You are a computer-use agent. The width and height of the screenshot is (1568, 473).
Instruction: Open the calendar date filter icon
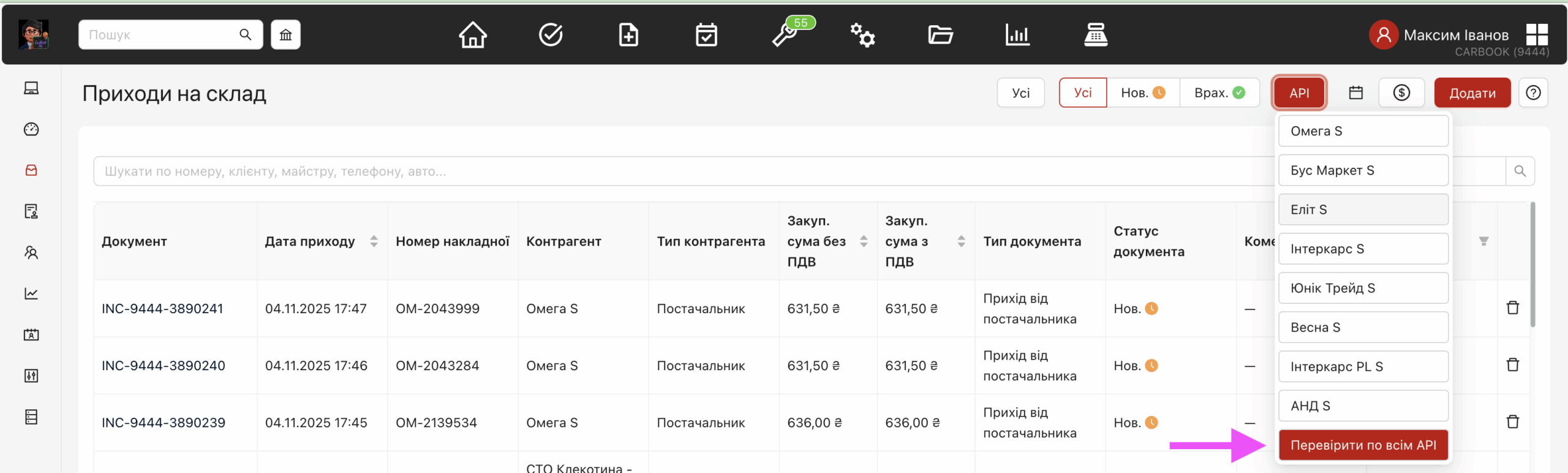1355,93
